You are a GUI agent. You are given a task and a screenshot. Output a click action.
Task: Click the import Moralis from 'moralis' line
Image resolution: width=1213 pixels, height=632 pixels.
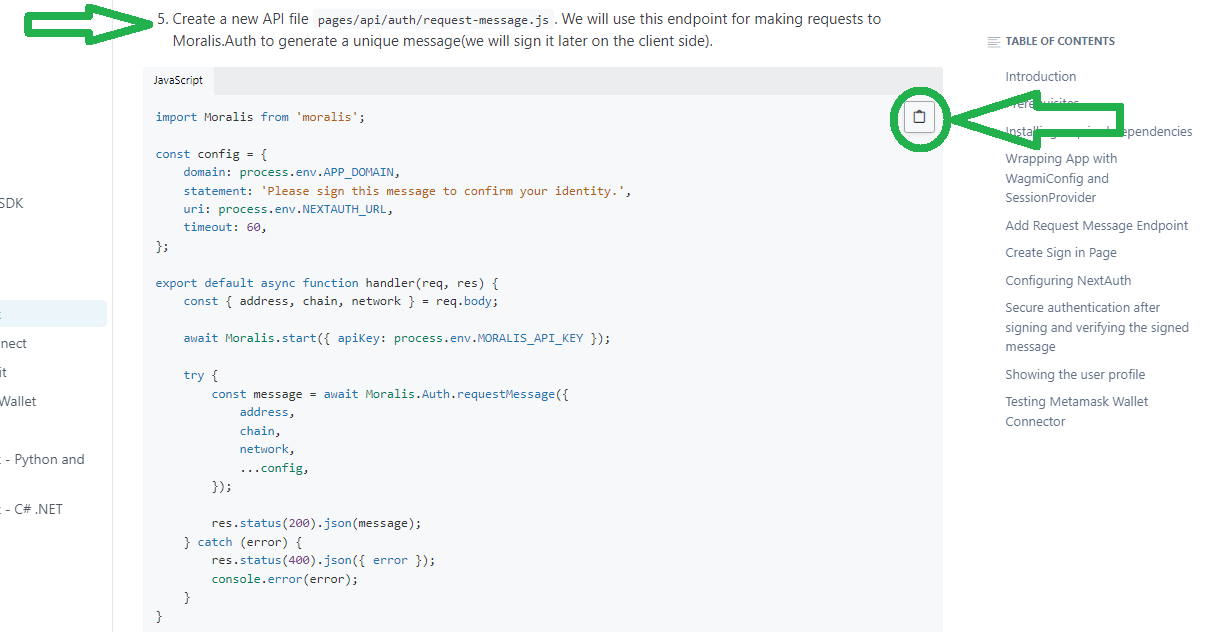(260, 117)
